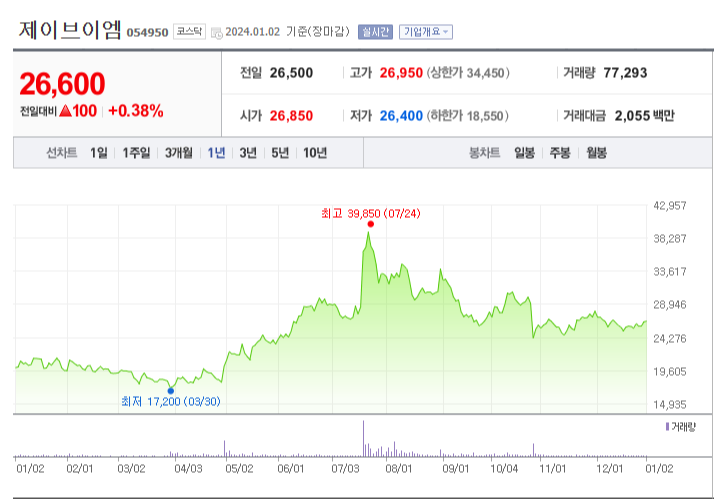This screenshot has width=714, height=499.
Task: Select the 1주일 line chart tab
Action: tap(136, 153)
